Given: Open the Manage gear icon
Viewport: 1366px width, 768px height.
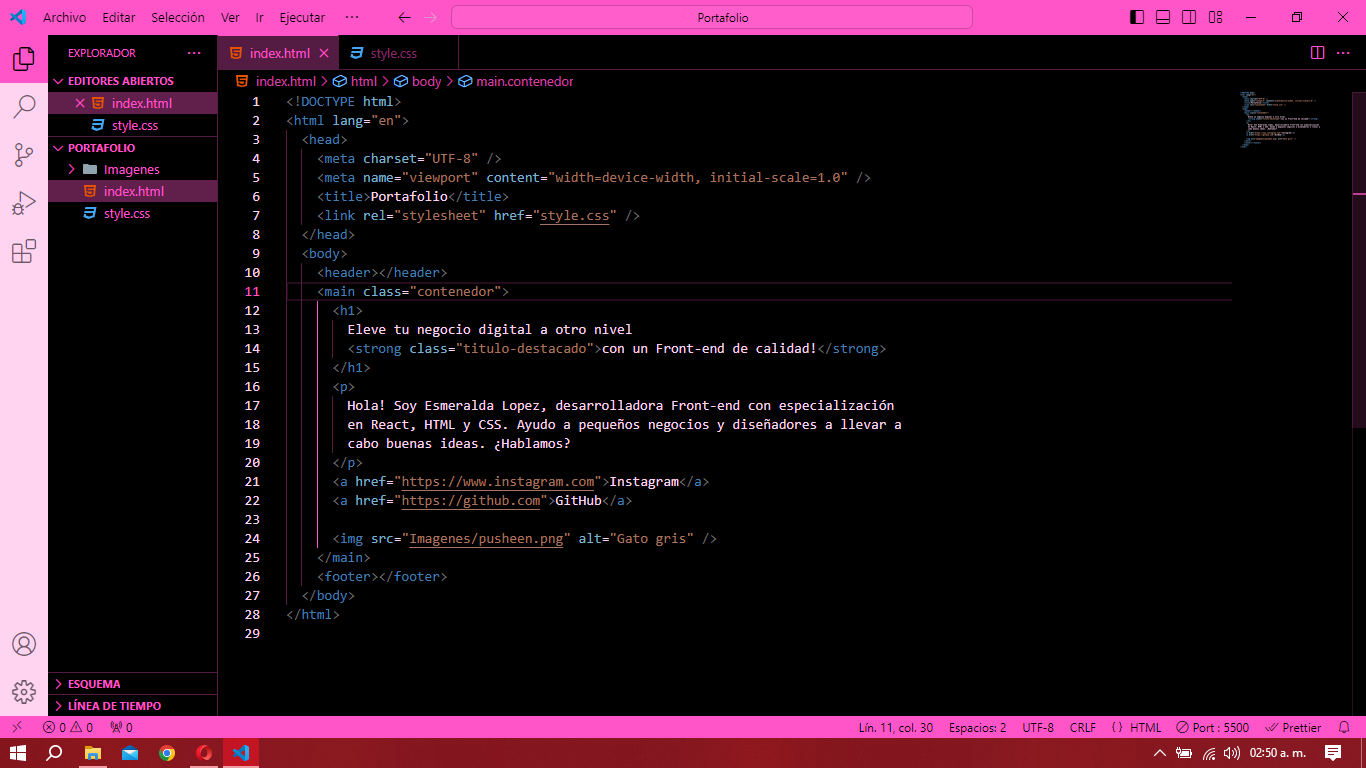Looking at the screenshot, I should coord(24,691).
